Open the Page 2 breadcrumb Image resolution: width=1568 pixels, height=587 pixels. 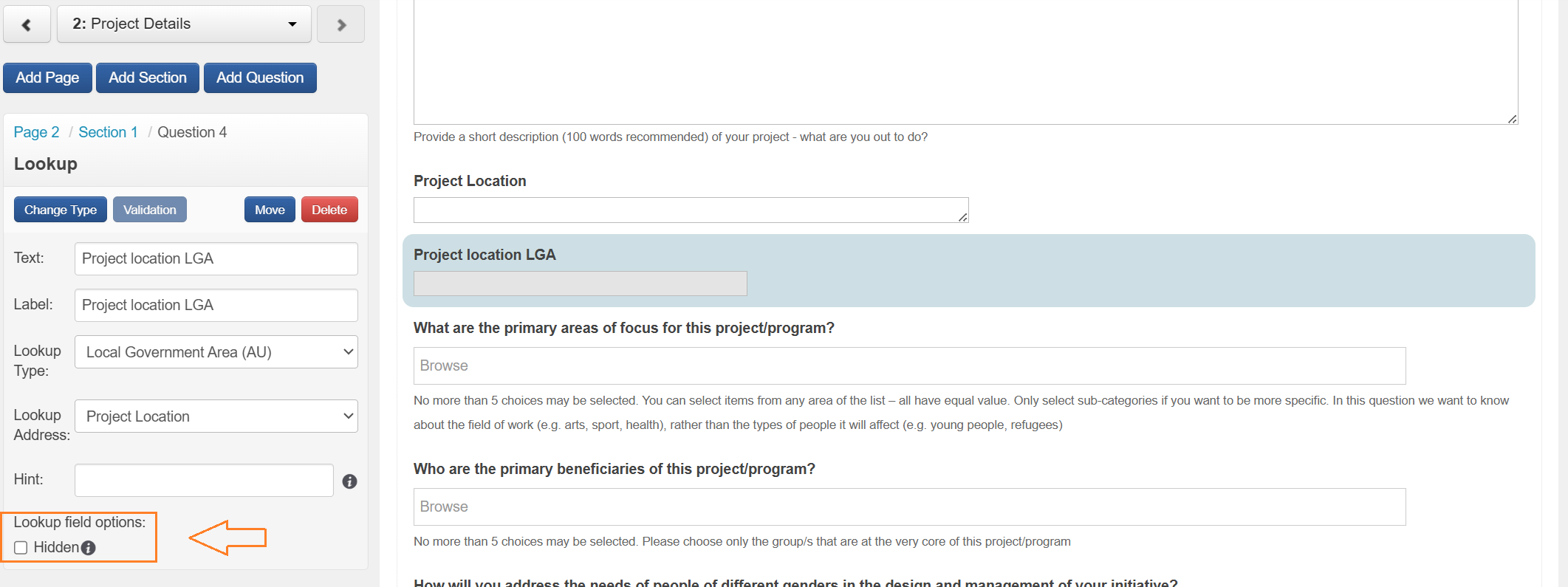(x=36, y=132)
